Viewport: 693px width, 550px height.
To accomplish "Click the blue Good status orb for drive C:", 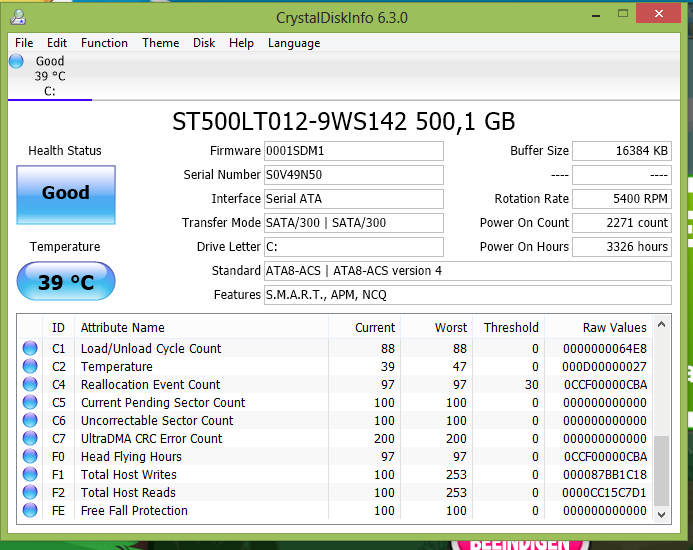I will [x=16, y=61].
